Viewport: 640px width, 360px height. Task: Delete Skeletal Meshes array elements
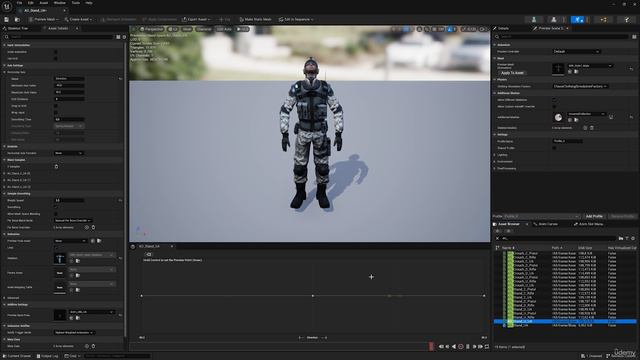tap(591, 128)
